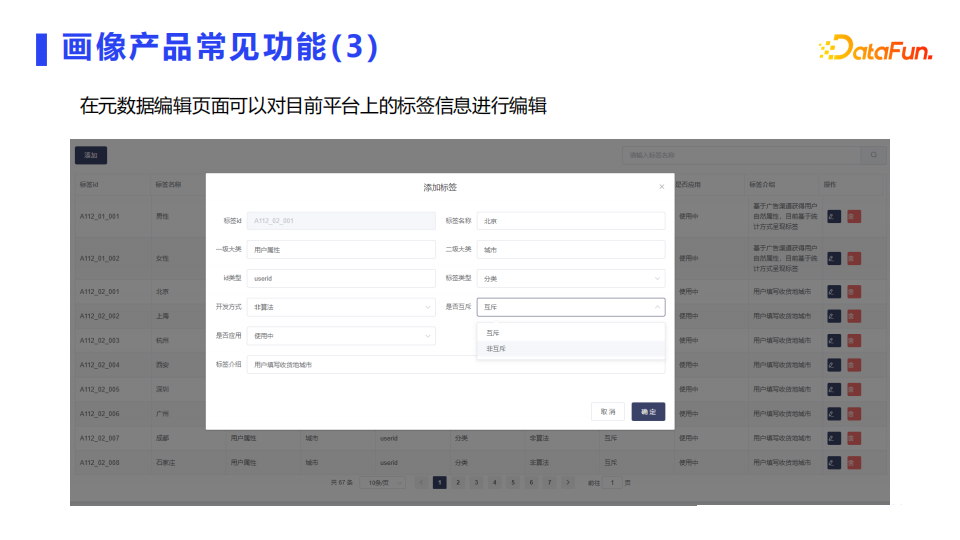Screen dimensions: 960x540
Task: Open the 开发方式 dropdown
Action: [341, 307]
